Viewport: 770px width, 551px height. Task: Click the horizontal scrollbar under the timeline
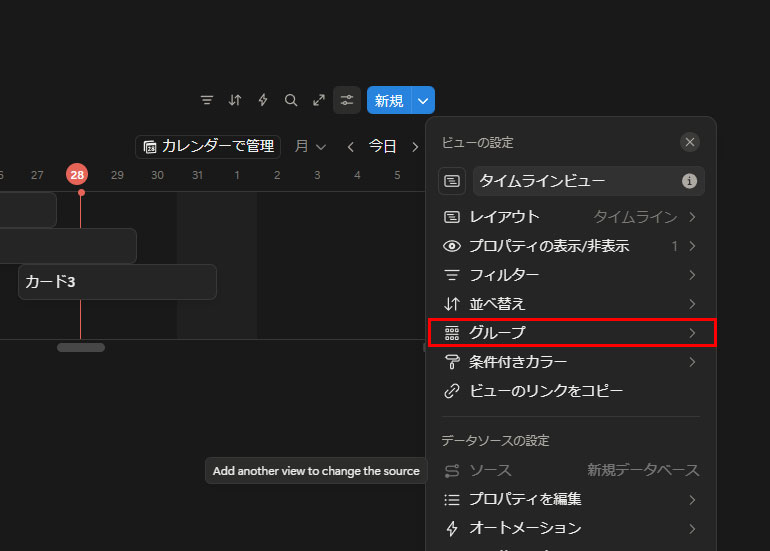click(x=81, y=348)
